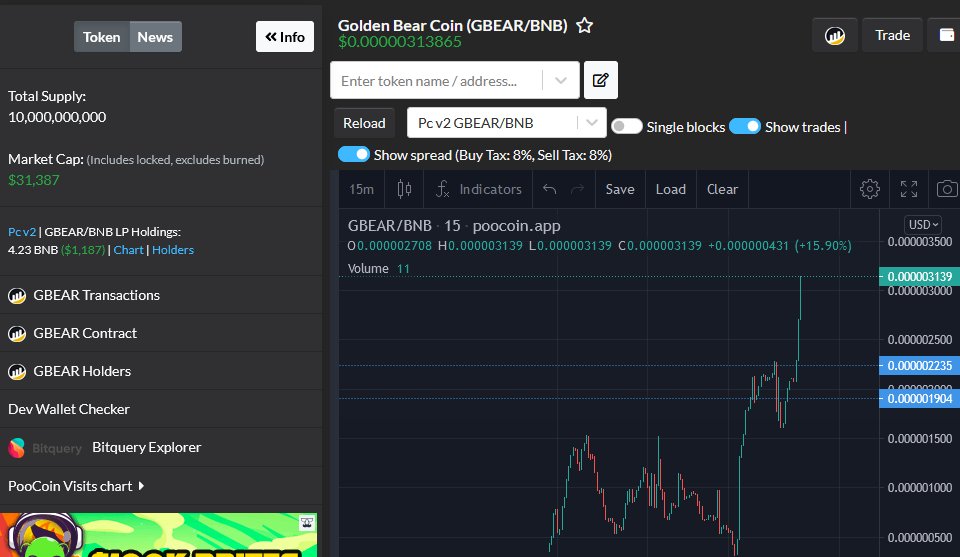
Task: Click the GBEAR/BNB 15 poocoin.app chart title
Action: (x=454, y=226)
